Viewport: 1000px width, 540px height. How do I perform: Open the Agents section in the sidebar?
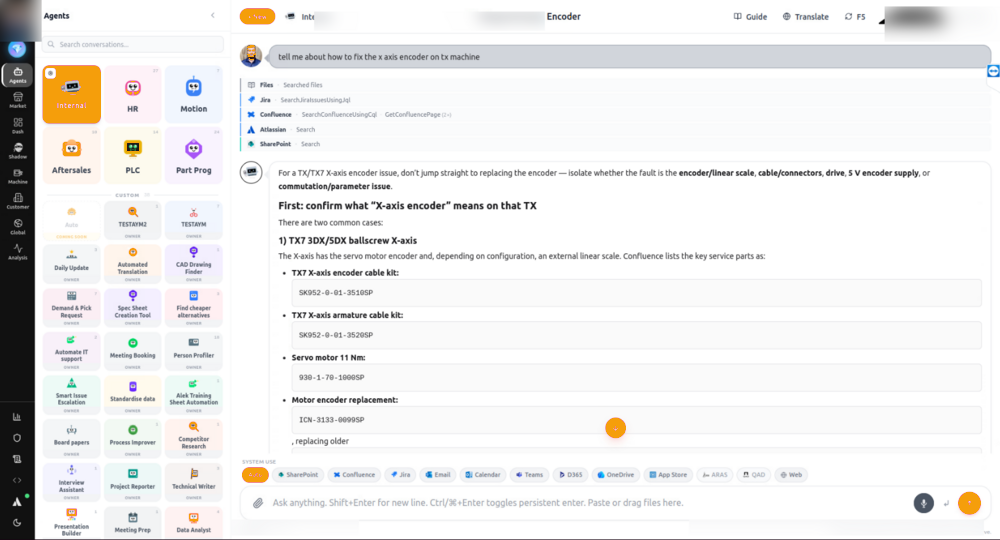pos(17,75)
